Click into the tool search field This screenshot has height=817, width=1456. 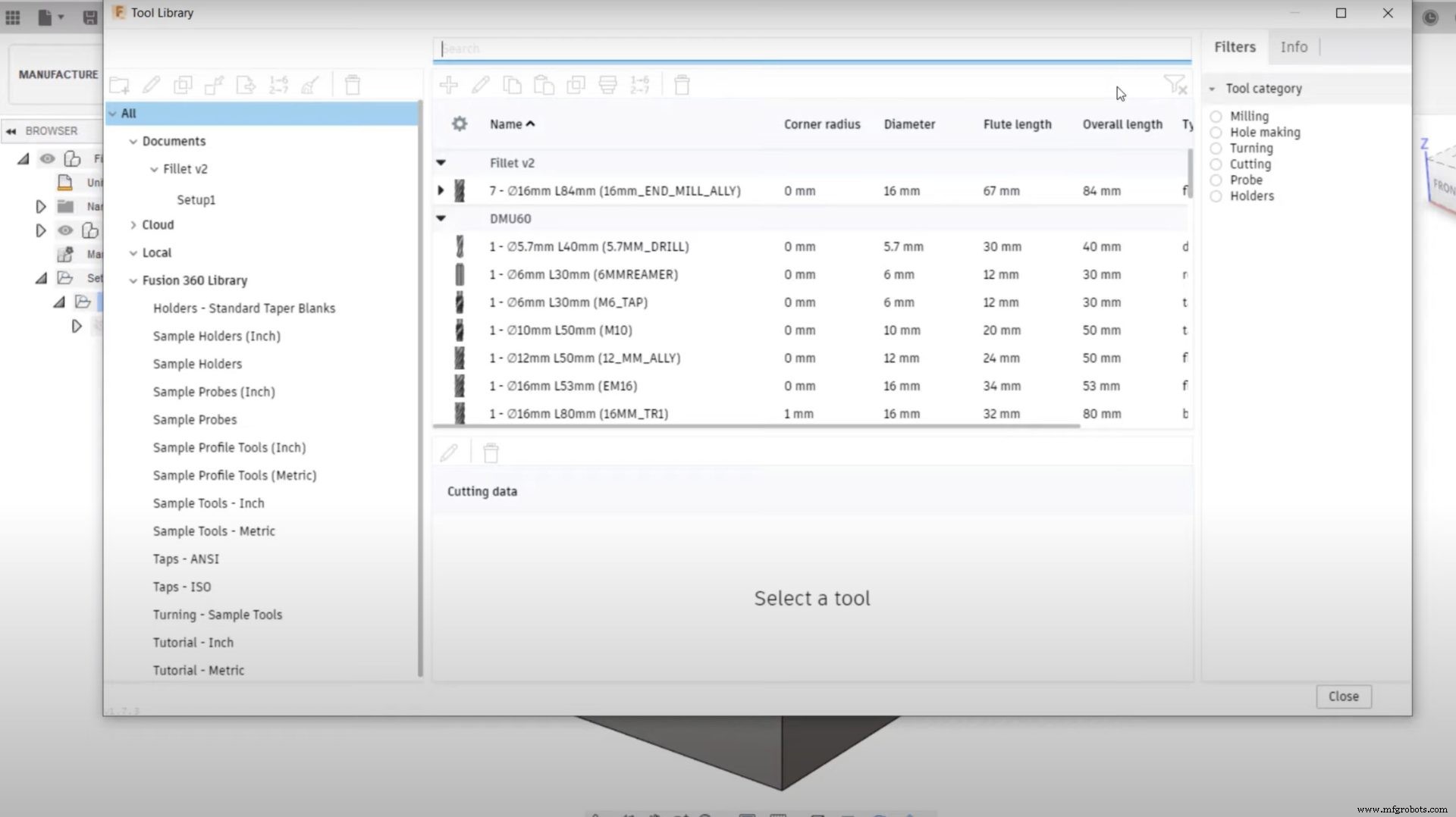pyautogui.click(x=811, y=49)
